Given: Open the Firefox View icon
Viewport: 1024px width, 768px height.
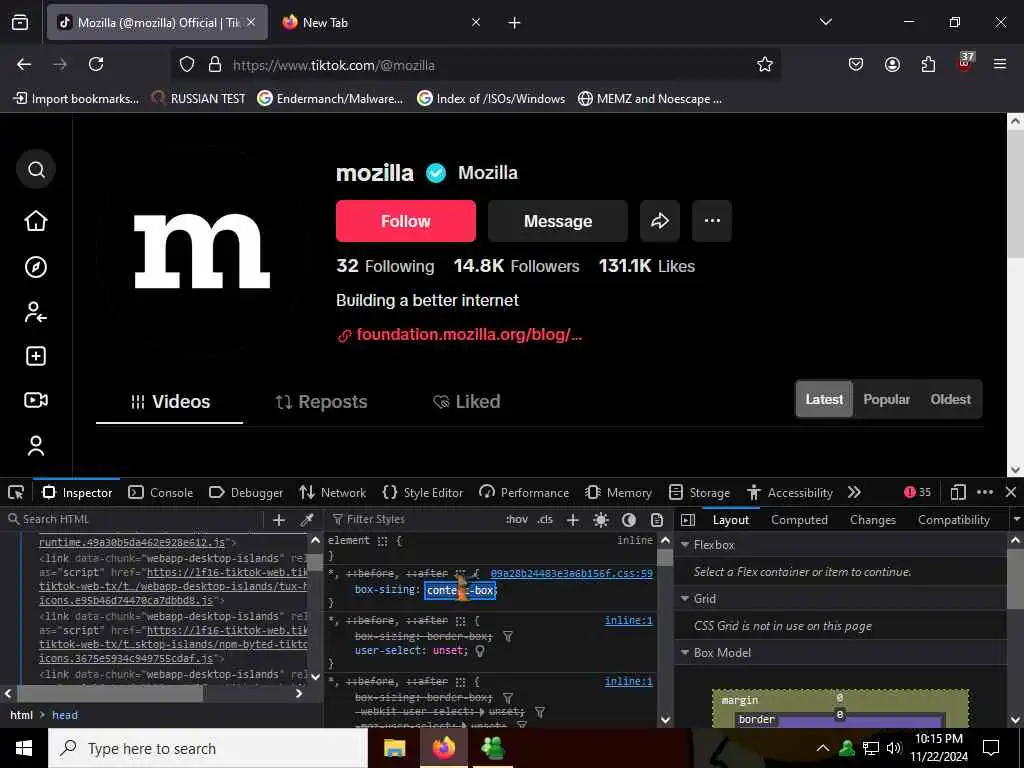Looking at the screenshot, I should (20, 23).
